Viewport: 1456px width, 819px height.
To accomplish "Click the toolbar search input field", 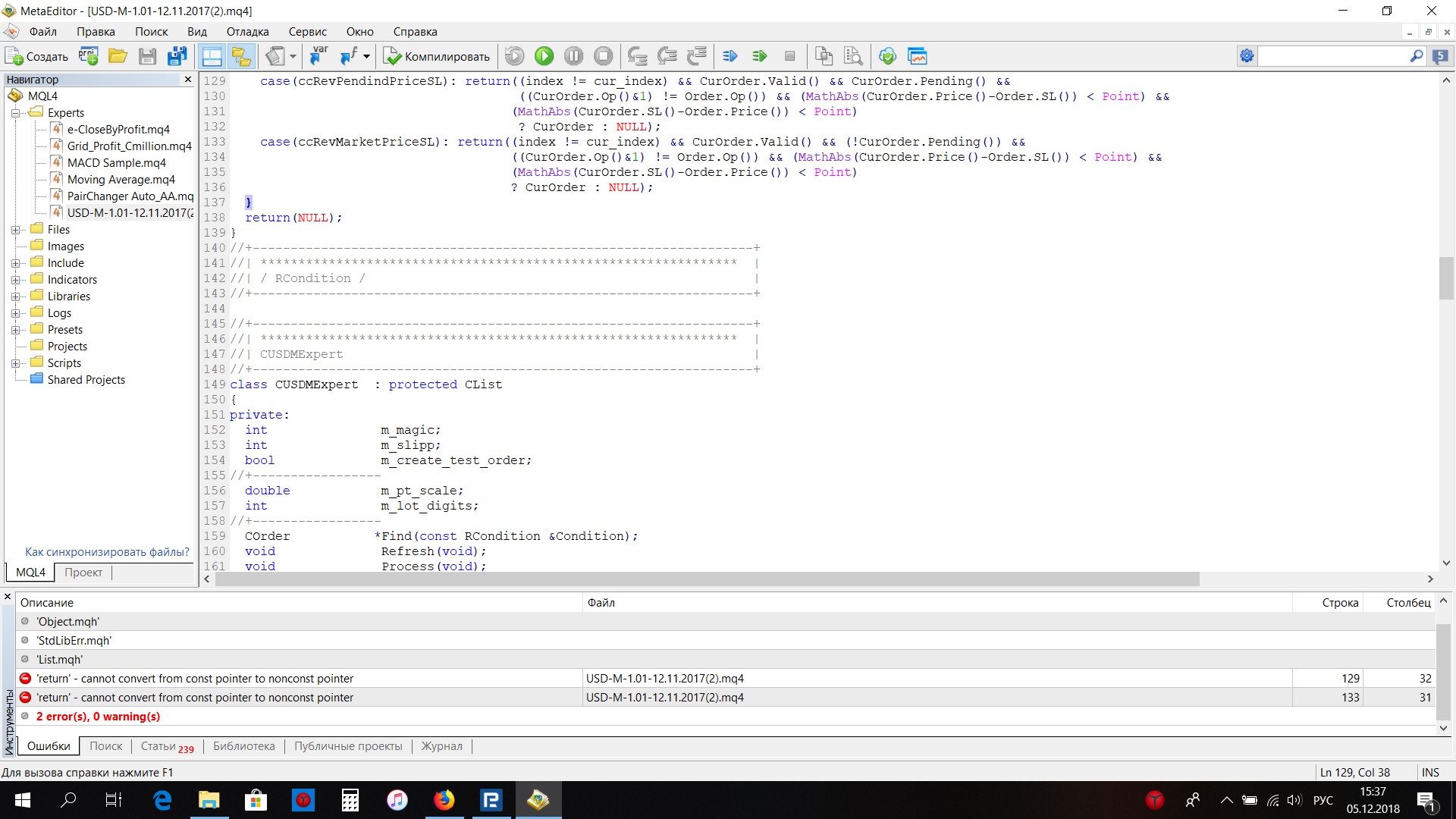I will (1333, 56).
